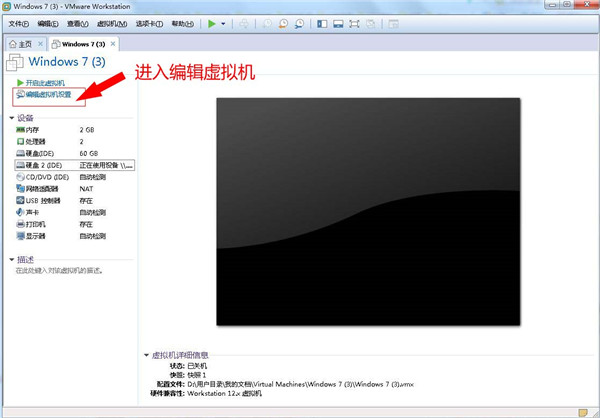Select the 内存 device row
The width and height of the screenshot is (600, 418).
[74, 130]
